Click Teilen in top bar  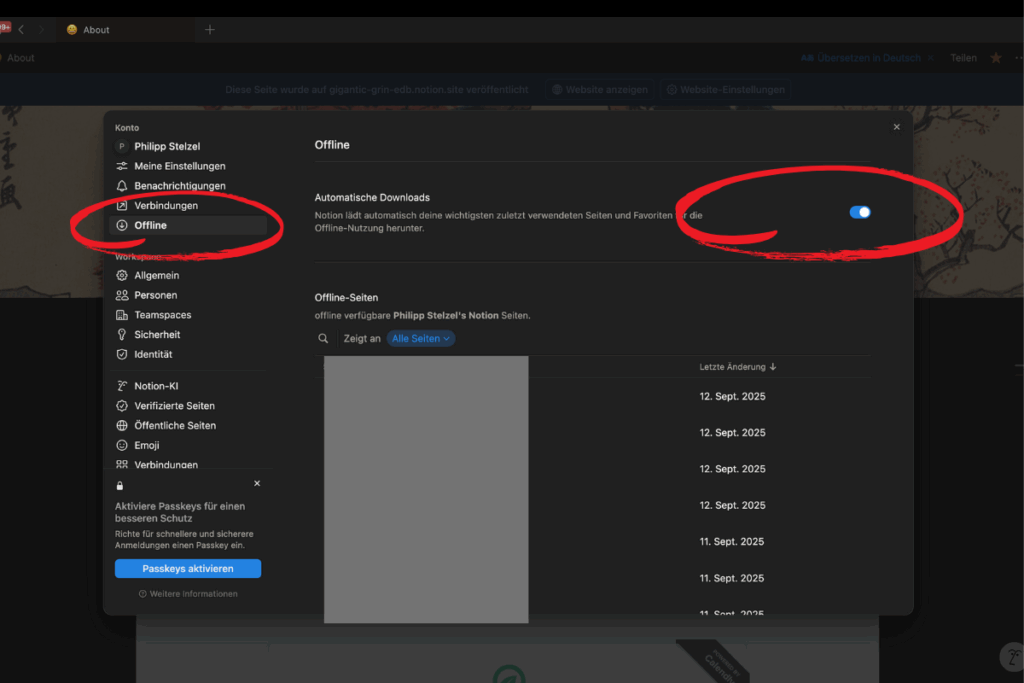point(963,58)
